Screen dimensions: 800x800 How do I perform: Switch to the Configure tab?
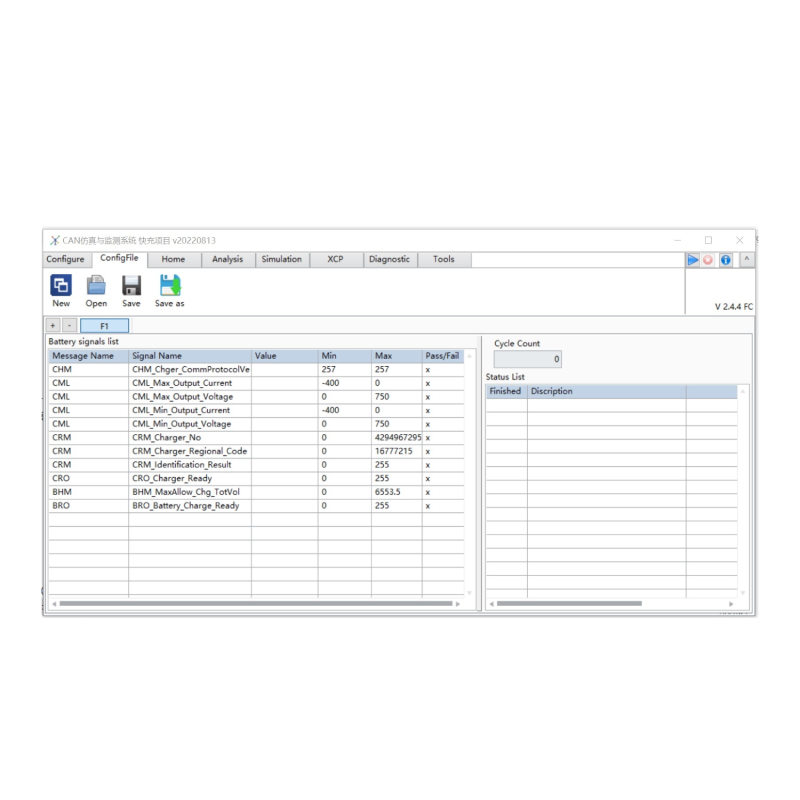pyautogui.click(x=66, y=260)
